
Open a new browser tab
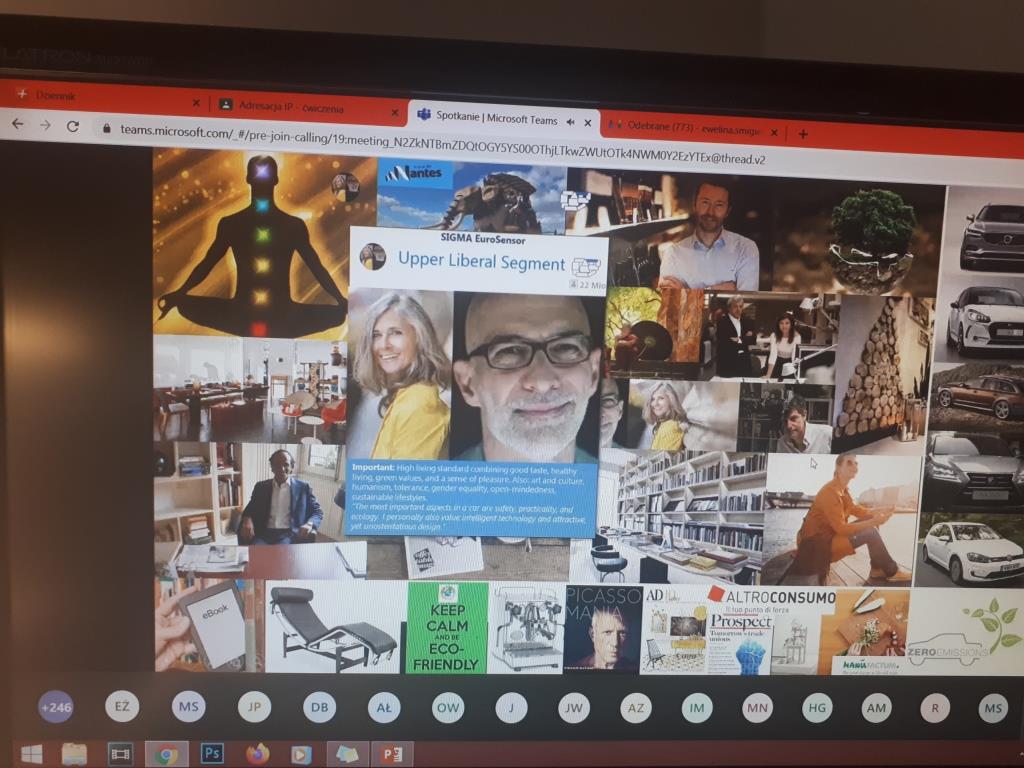coord(803,134)
